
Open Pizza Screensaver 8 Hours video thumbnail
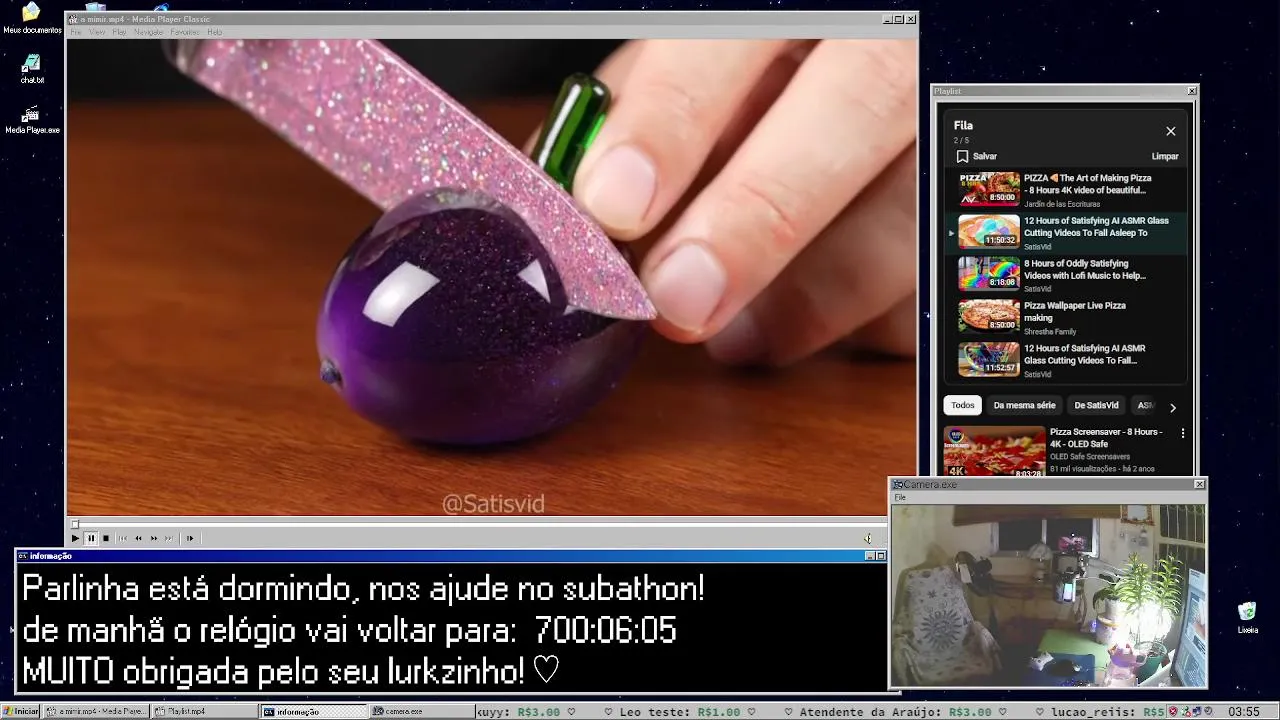[994, 452]
